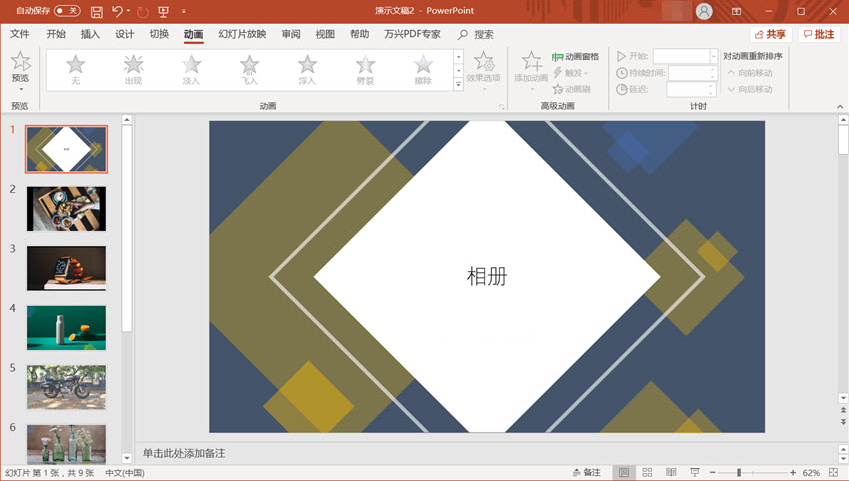Image resolution: width=849 pixels, height=481 pixels.
Task: Open the 动画窗格 animation pane
Action: [x=576, y=56]
